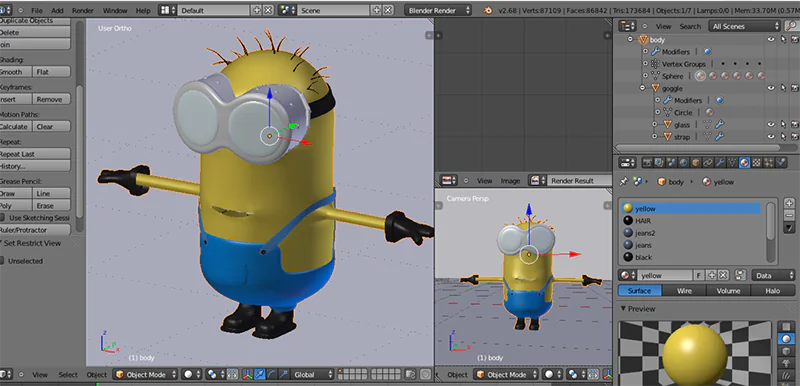This screenshot has width=800, height=386.
Task: Click Calculate motion paths button
Action: pos(15,126)
